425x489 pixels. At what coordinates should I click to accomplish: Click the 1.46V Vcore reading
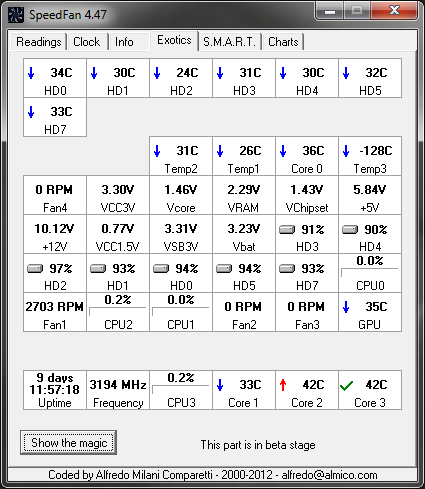click(x=181, y=195)
